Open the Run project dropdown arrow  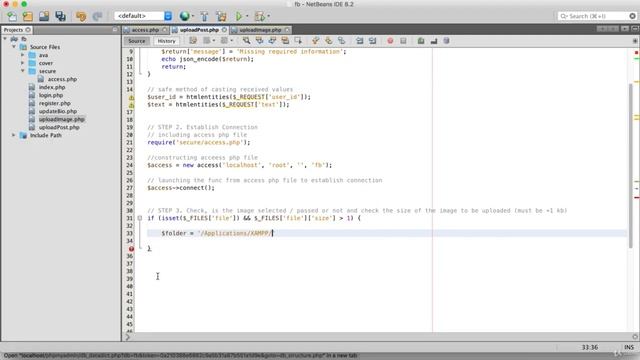pos(247,16)
